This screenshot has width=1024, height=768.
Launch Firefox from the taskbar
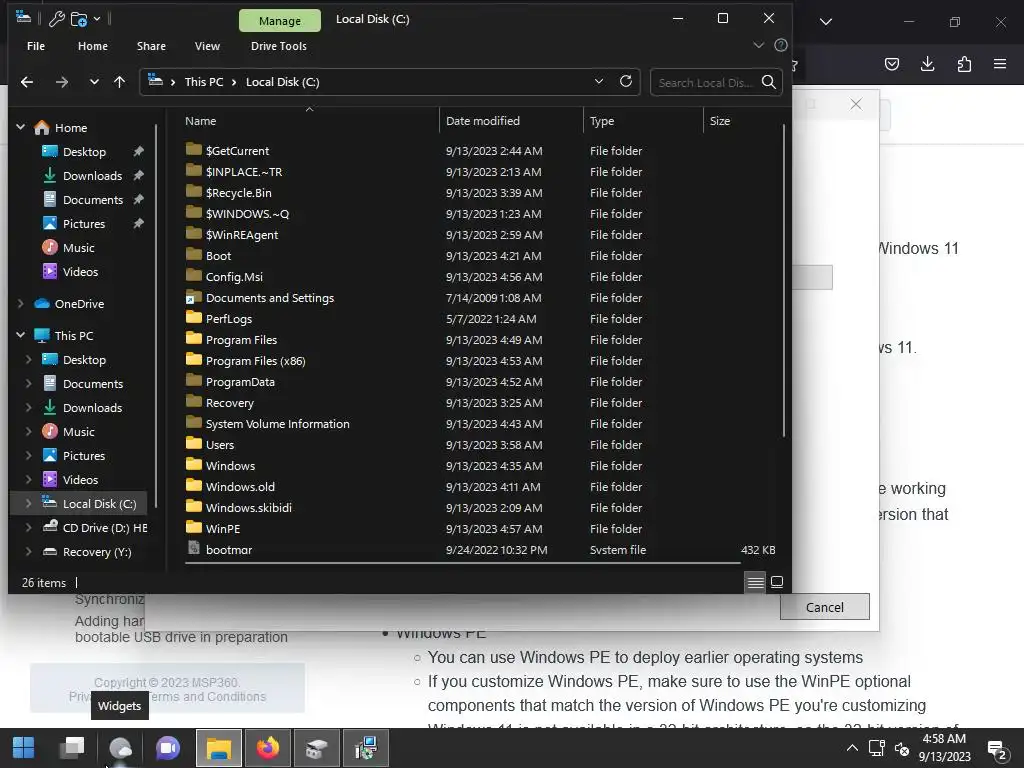coord(268,748)
